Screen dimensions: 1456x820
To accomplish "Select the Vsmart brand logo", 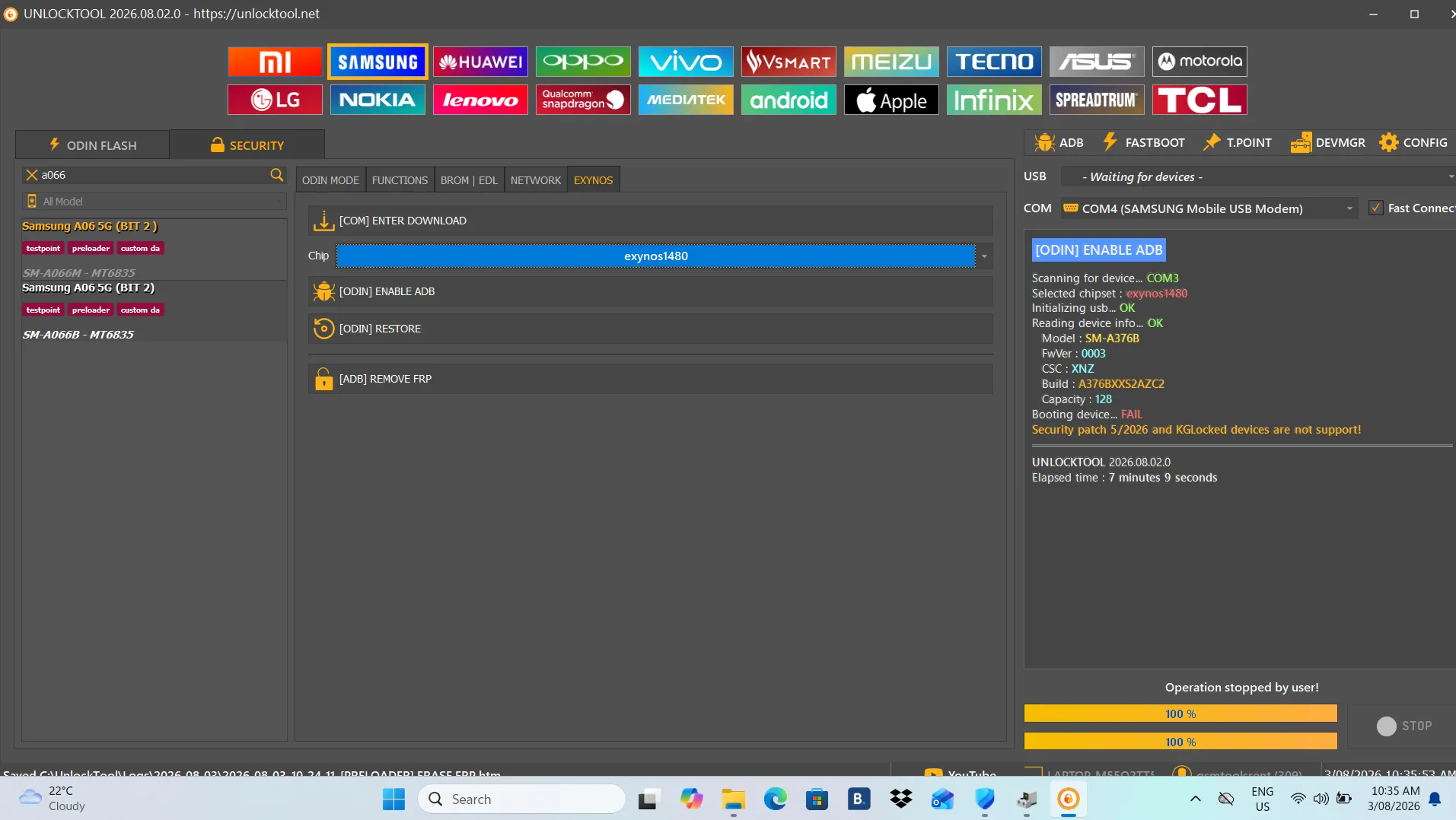I will pos(789,62).
